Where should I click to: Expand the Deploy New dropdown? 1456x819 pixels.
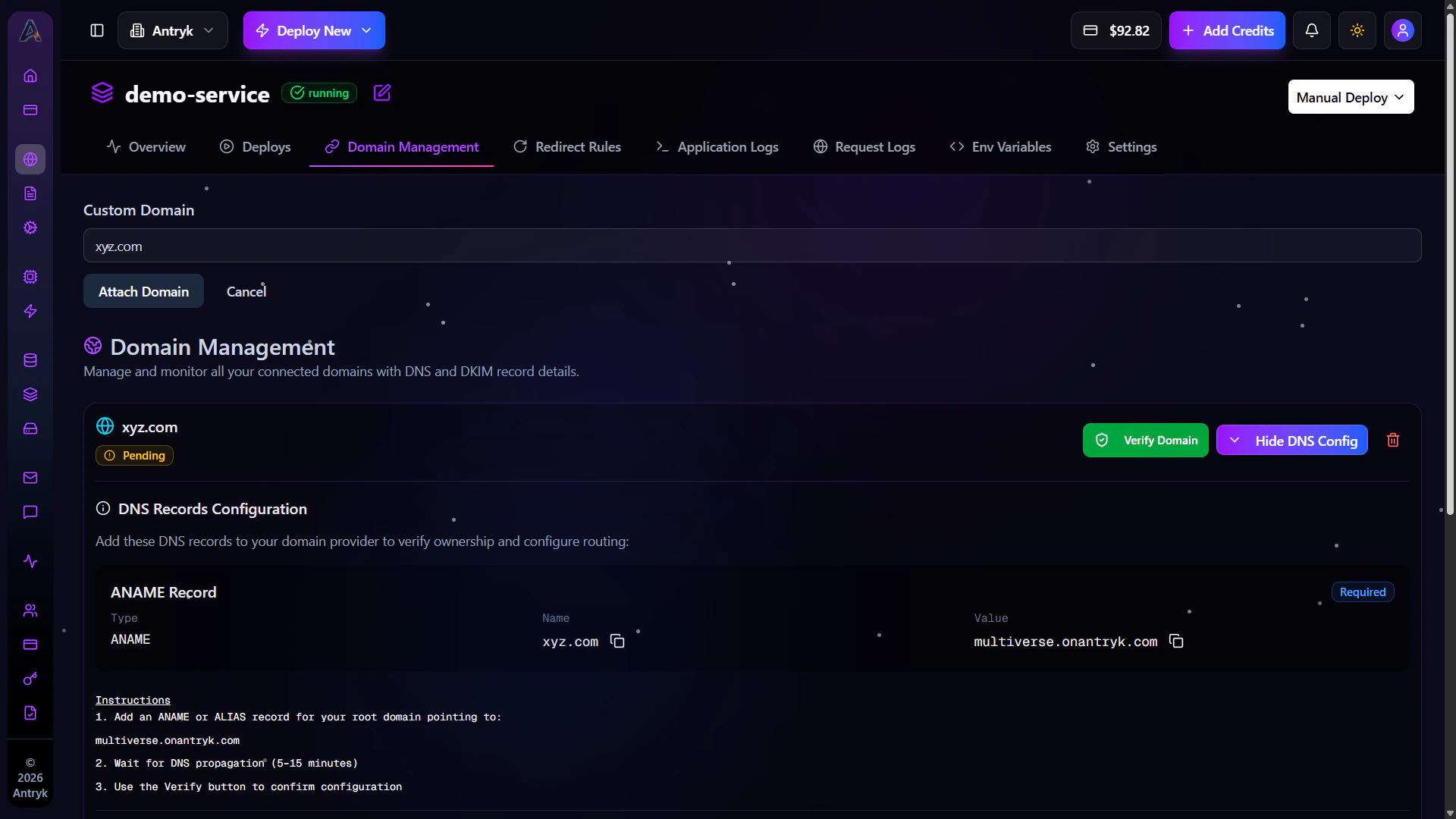[x=314, y=30]
